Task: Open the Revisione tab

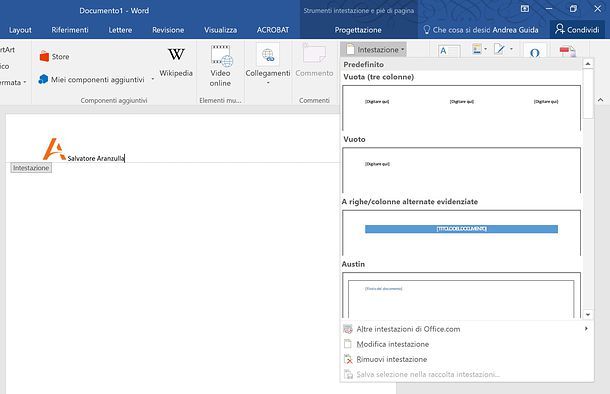Action: click(168, 30)
